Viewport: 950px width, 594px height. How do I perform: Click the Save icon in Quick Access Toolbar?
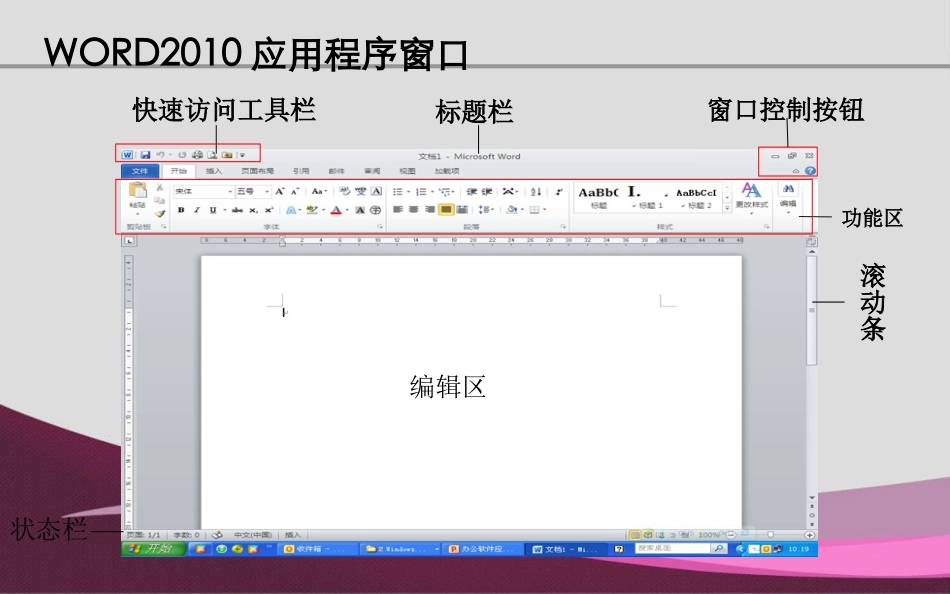pos(145,155)
